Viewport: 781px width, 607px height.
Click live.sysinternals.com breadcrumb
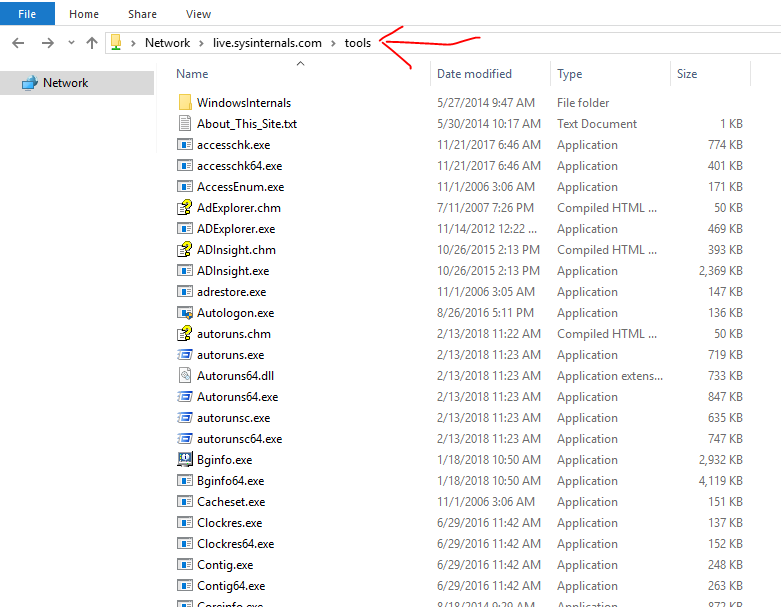coord(267,43)
